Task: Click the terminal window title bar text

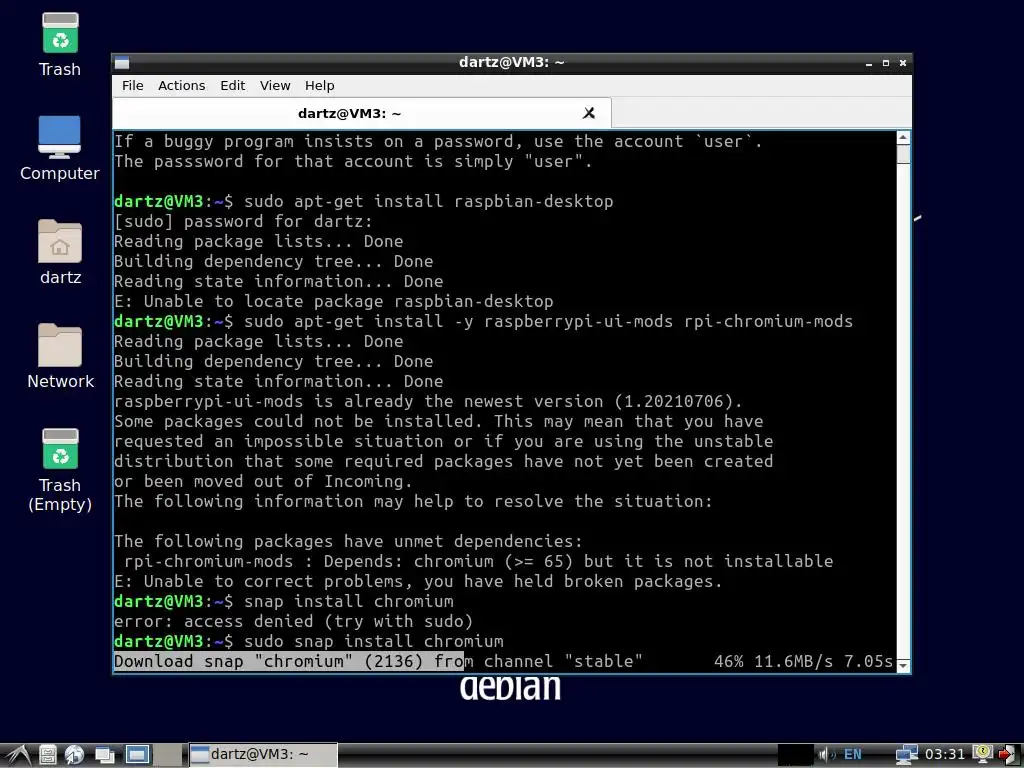Action: (x=511, y=63)
